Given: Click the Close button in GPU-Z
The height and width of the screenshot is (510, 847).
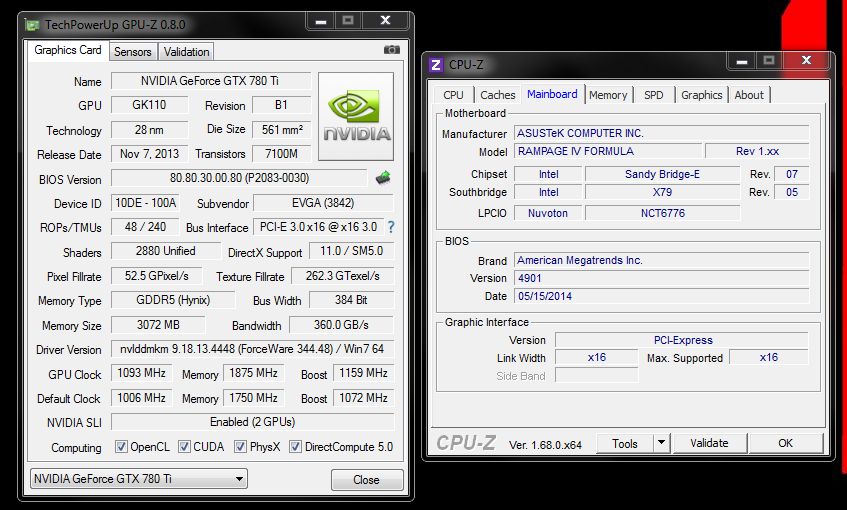Looking at the screenshot, I should click(x=367, y=480).
